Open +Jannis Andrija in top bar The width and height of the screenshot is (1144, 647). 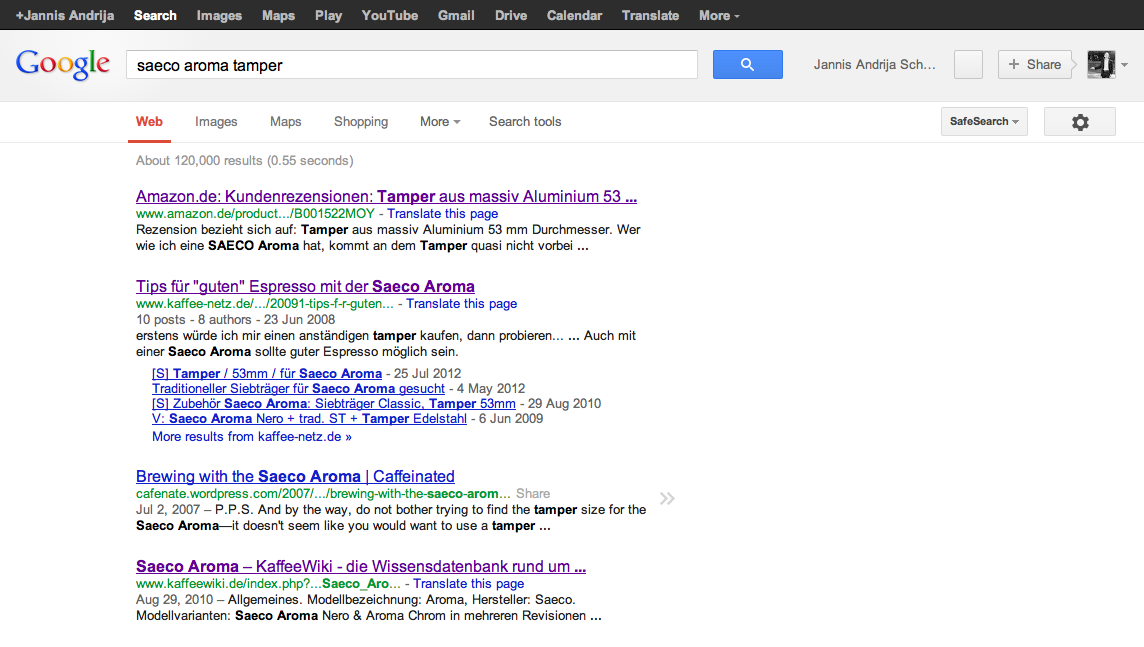point(65,15)
